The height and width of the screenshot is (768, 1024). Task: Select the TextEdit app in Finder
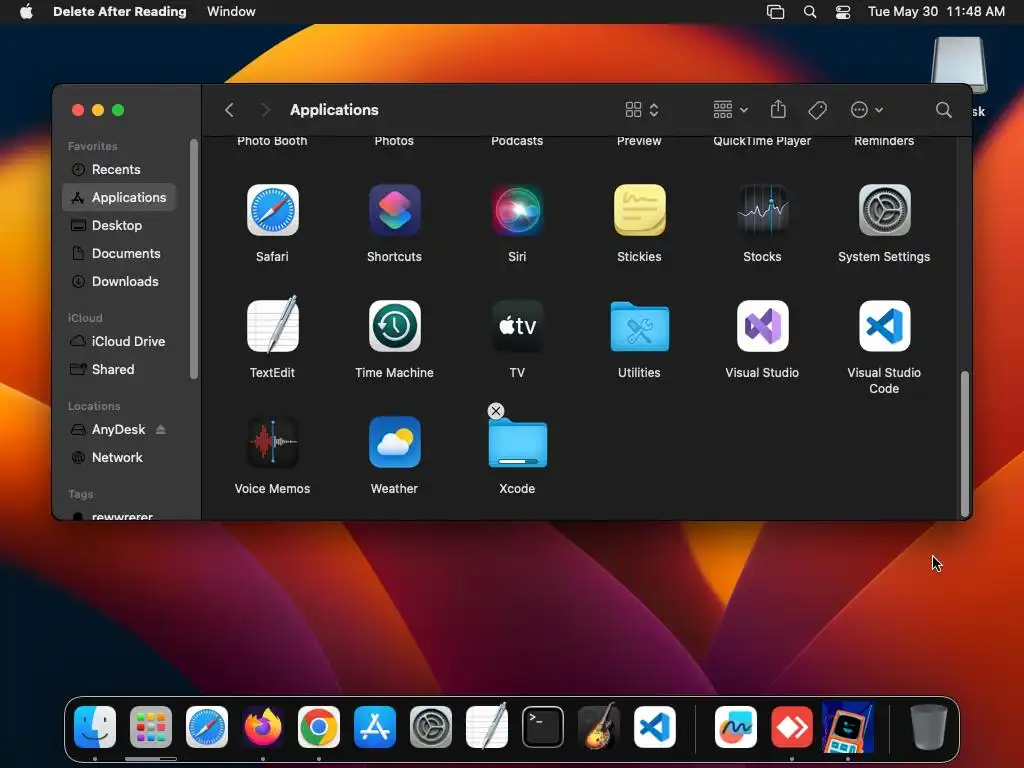coord(272,325)
